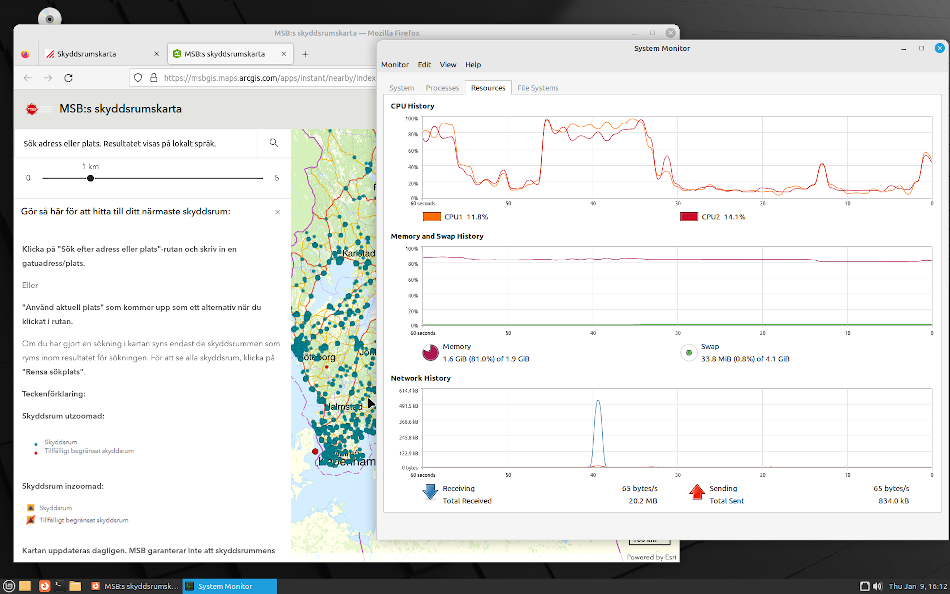Click the 1 km distance slider handle

(90, 178)
